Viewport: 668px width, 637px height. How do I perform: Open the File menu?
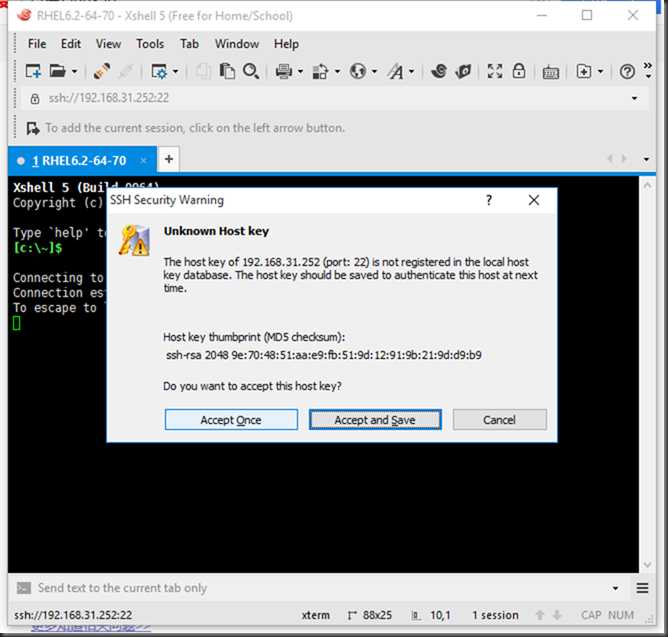coord(37,44)
